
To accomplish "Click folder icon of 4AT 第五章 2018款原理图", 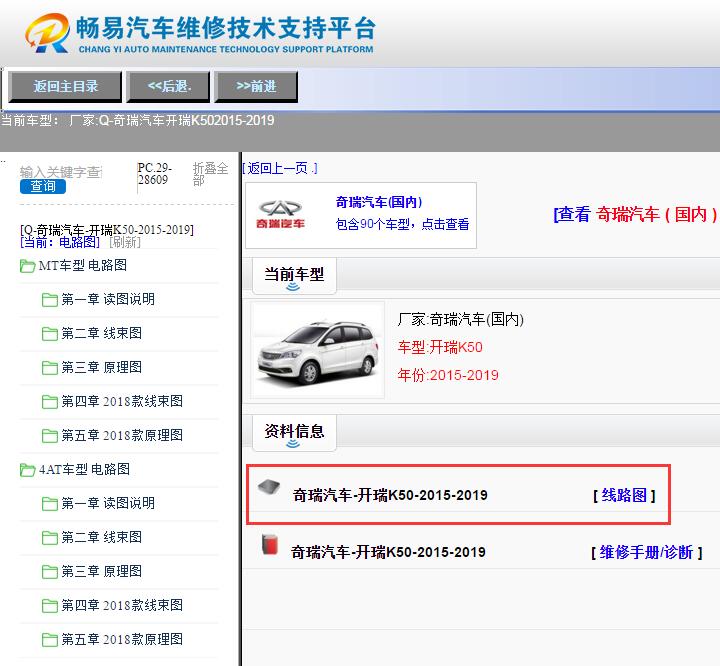I will click(x=50, y=640).
